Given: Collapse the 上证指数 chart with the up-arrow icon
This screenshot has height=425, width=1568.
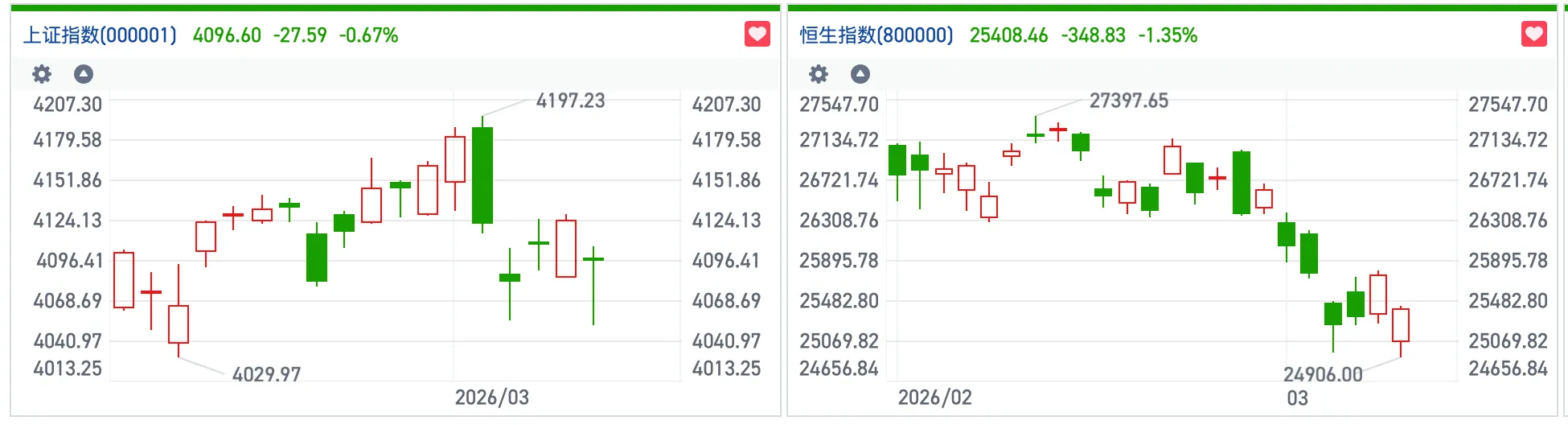Looking at the screenshot, I should pos(84,75).
